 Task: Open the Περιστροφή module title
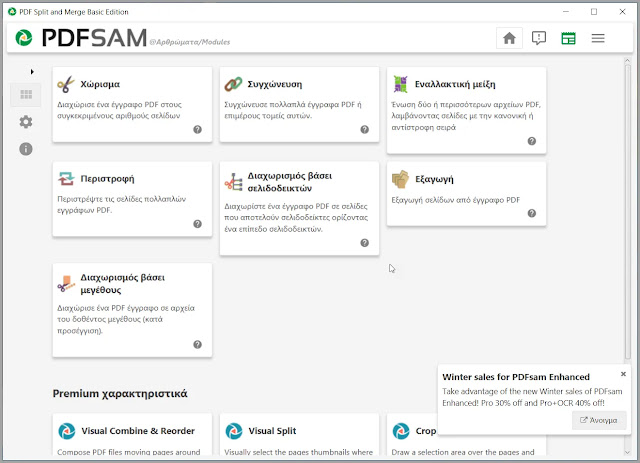(x=107, y=179)
